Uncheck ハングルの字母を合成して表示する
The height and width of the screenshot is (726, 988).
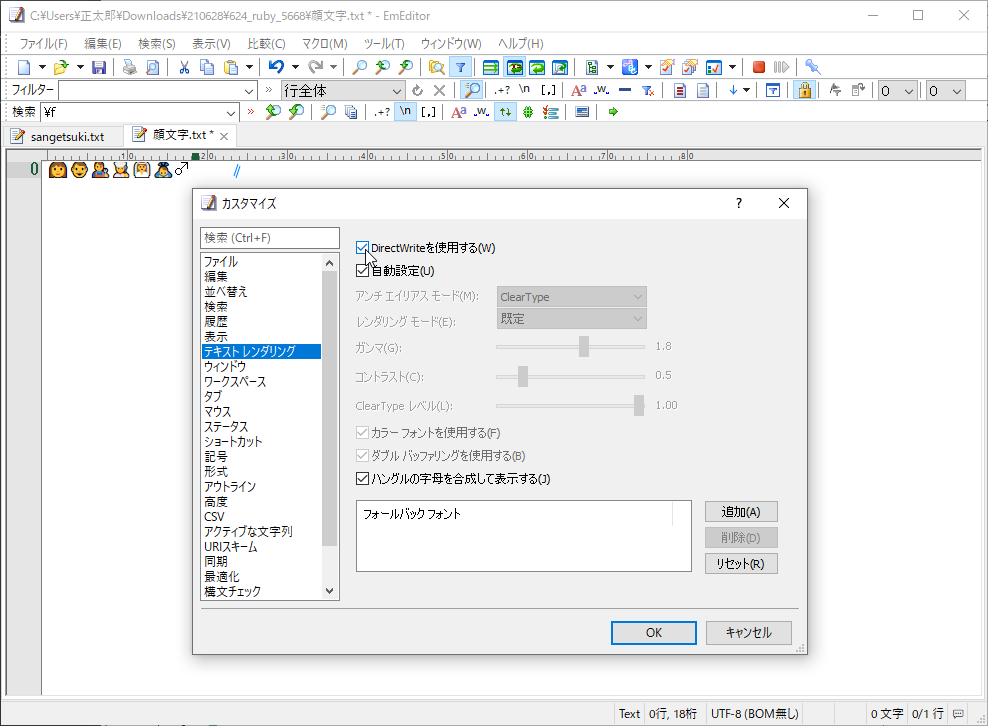[362, 478]
